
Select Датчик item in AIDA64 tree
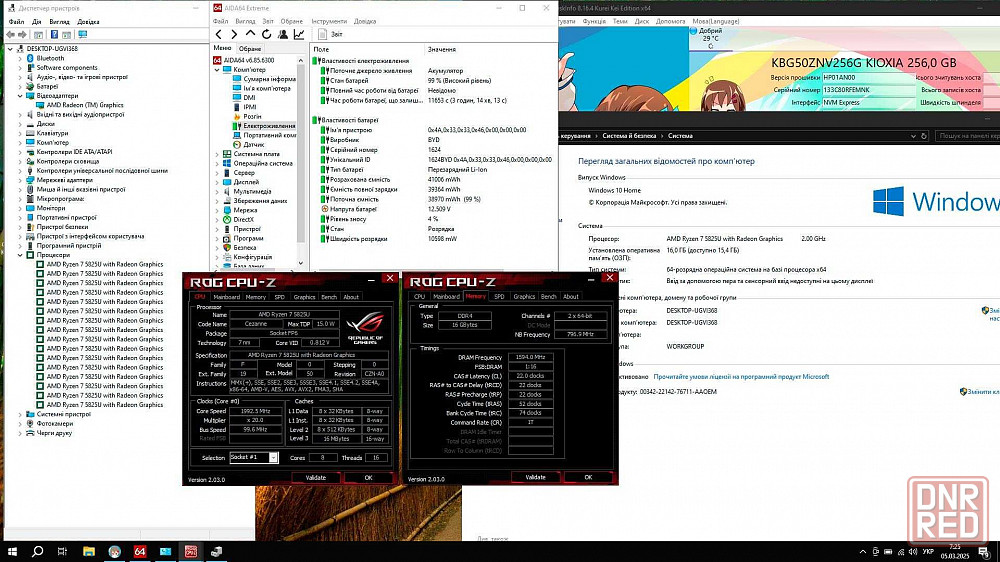(x=253, y=145)
